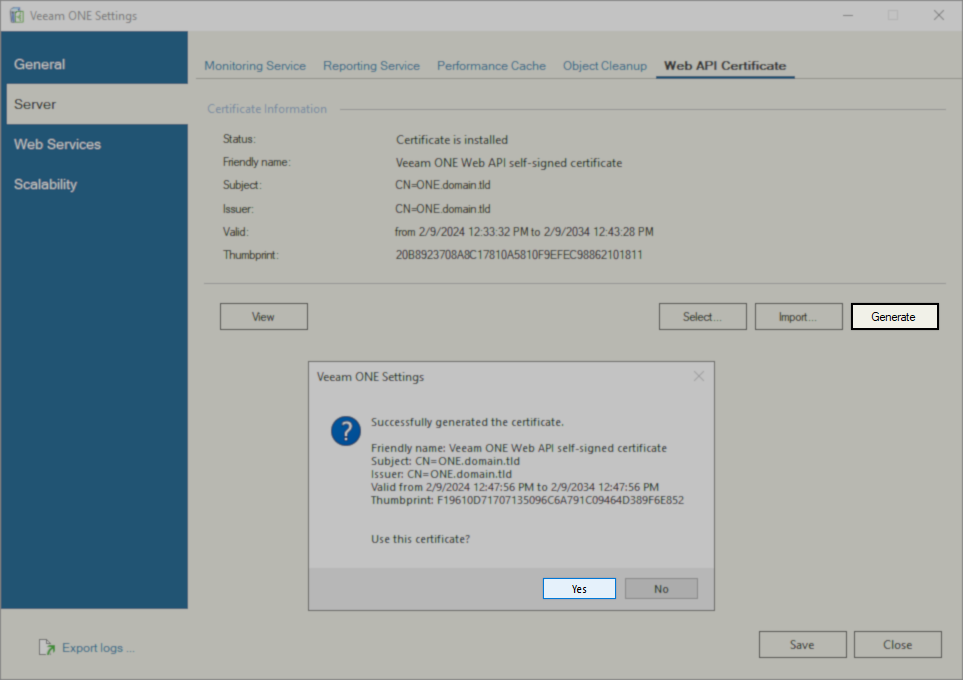Click the Veeam ONE Settings title bar icon
The image size is (963, 680).
coord(17,15)
